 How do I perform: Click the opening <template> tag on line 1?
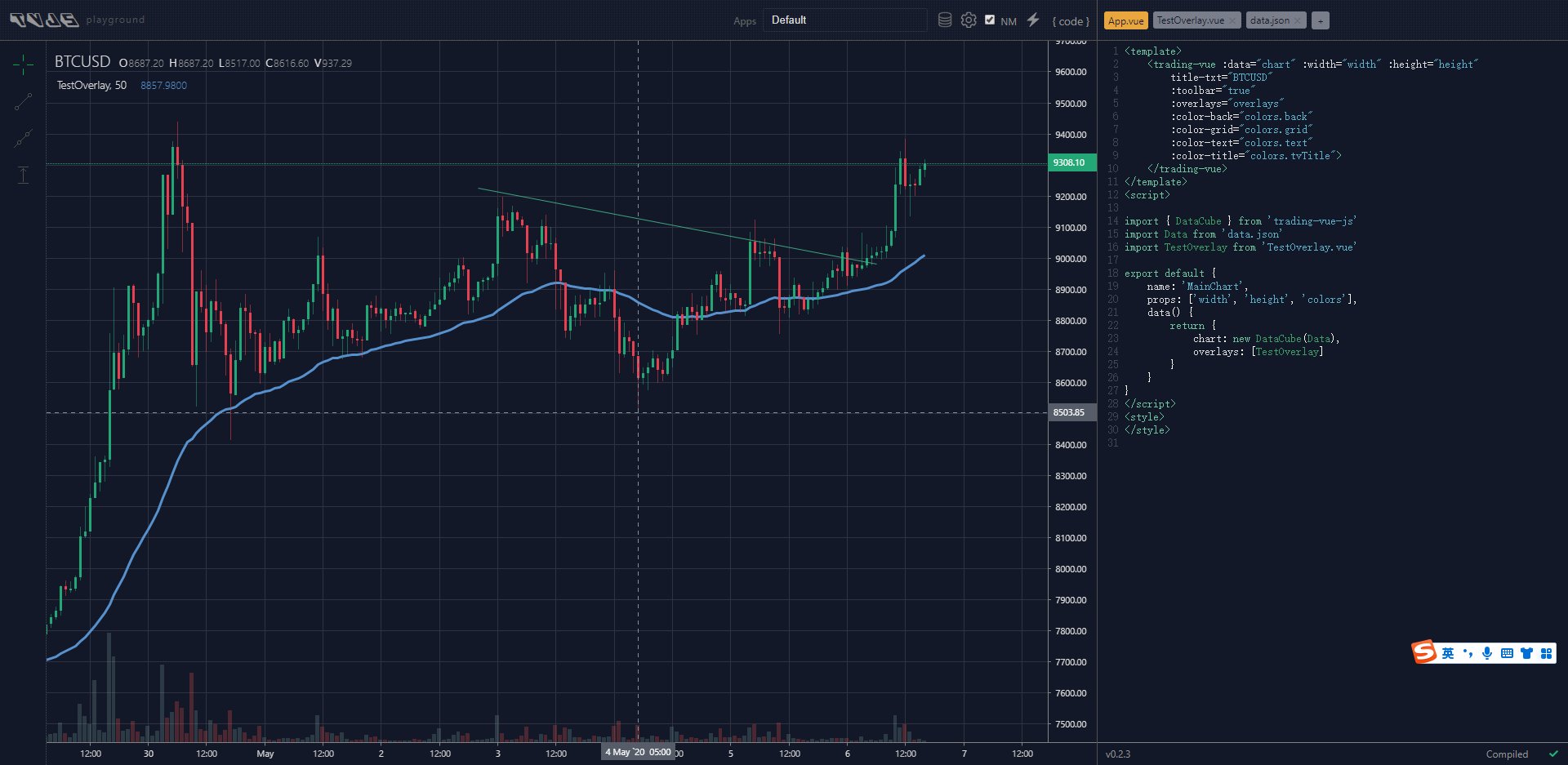(x=1153, y=51)
